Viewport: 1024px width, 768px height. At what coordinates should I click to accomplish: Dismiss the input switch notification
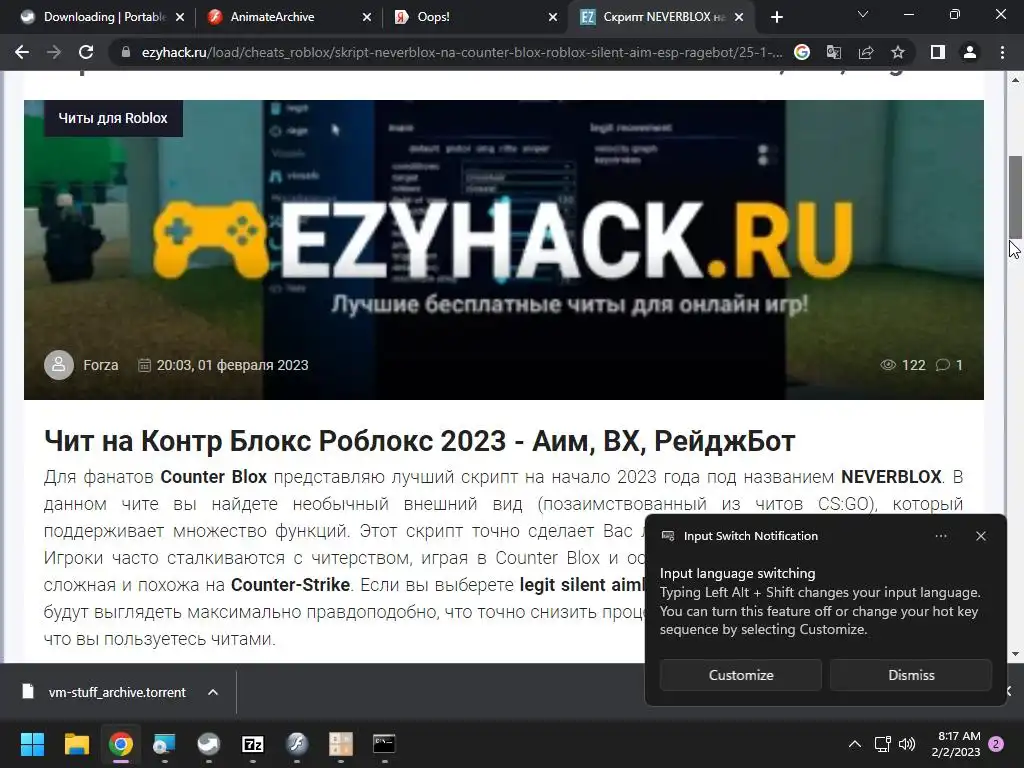point(911,675)
